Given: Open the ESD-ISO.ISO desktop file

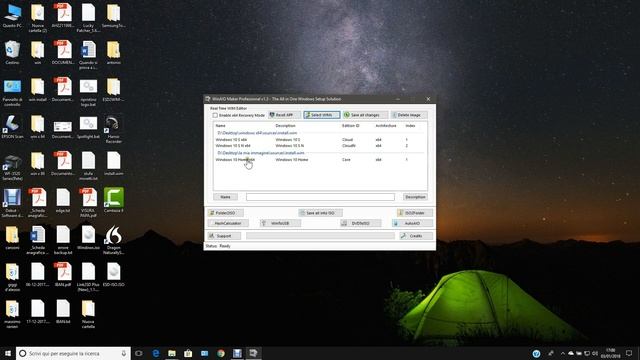Looking at the screenshot, I should click(x=113, y=274).
